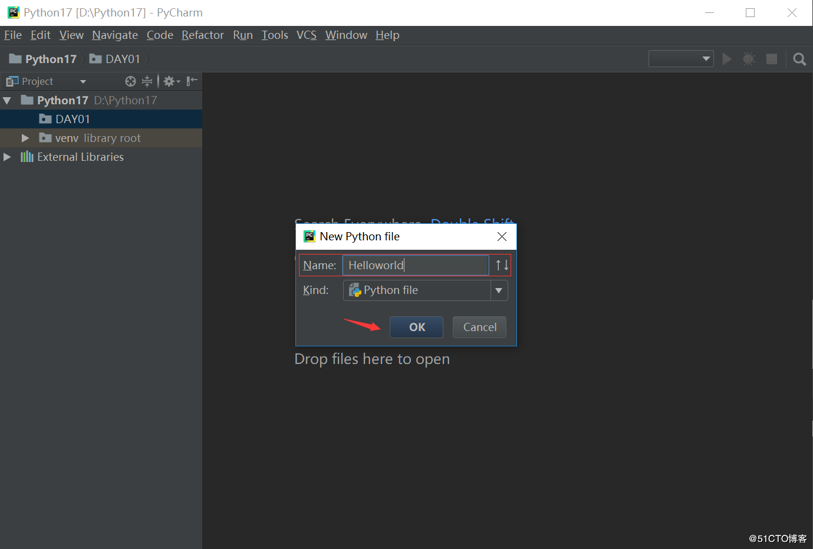Collapse the Python17 project root
Screen dimensions: 813x549
[x=8, y=100]
